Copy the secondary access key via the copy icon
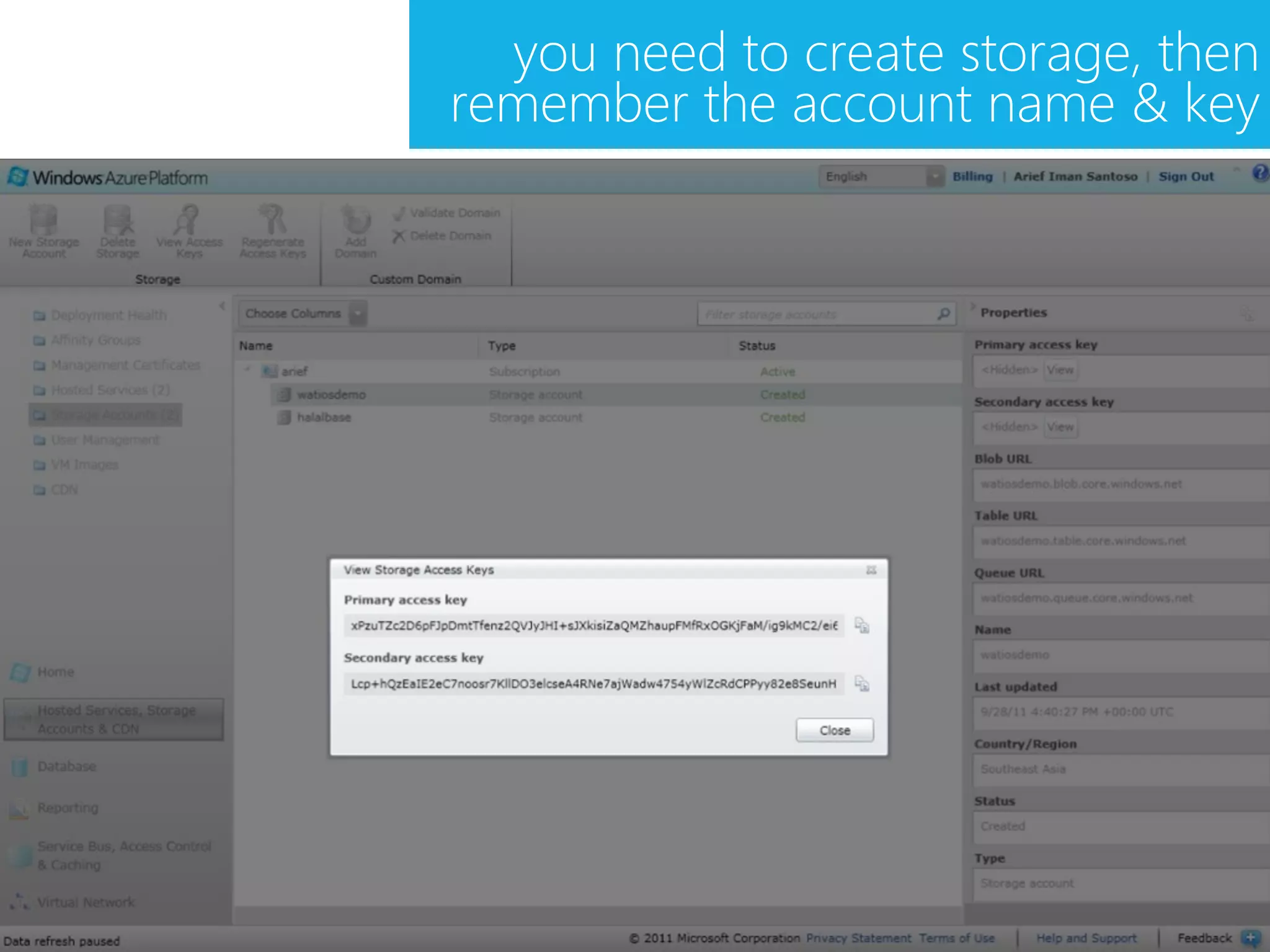The height and width of the screenshot is (952, 1270). (x=862, y=684)
